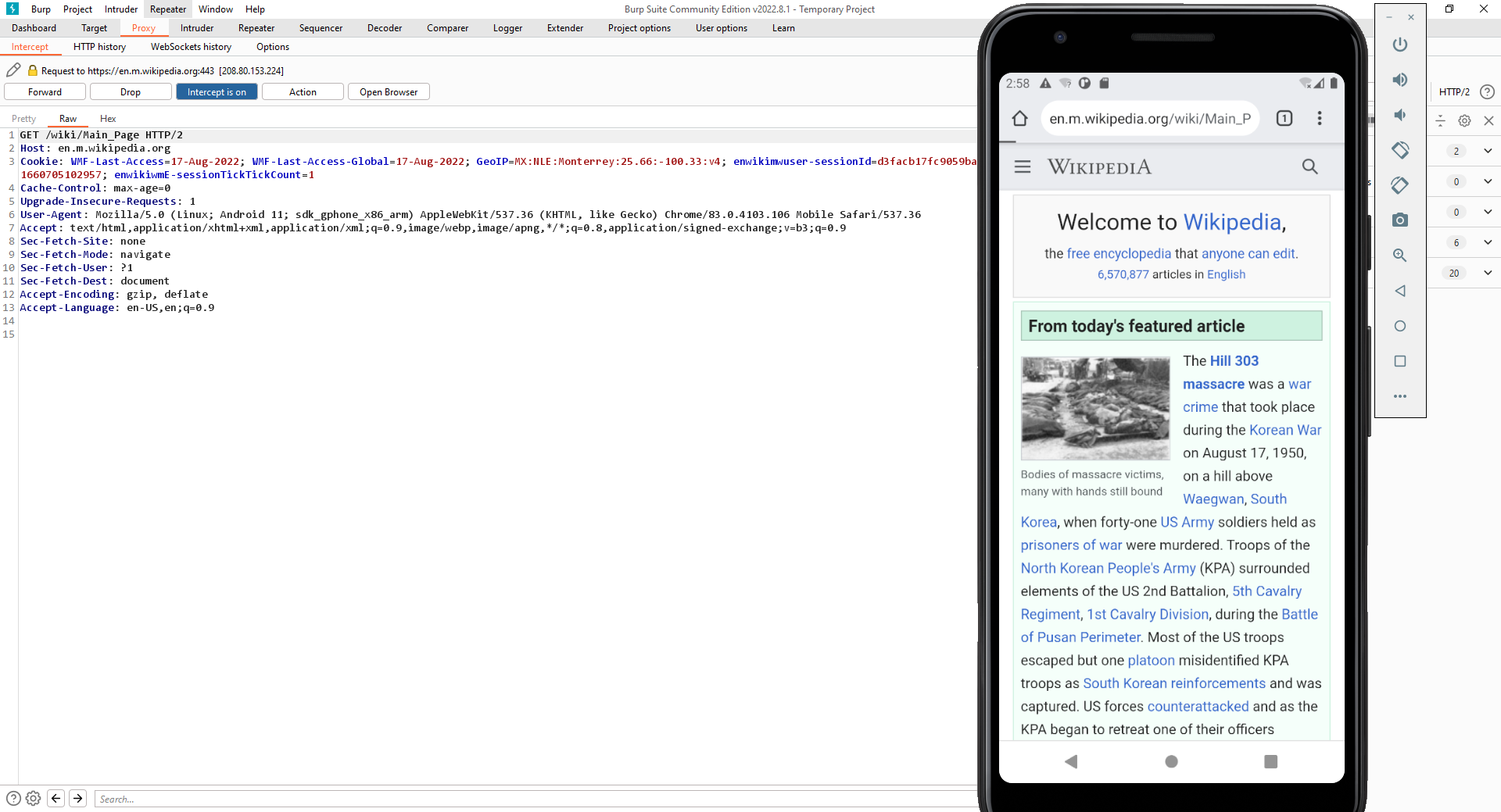Select the Hex view tab
Viewport: 1501px width, 812px height.
[x=108, y=119]
